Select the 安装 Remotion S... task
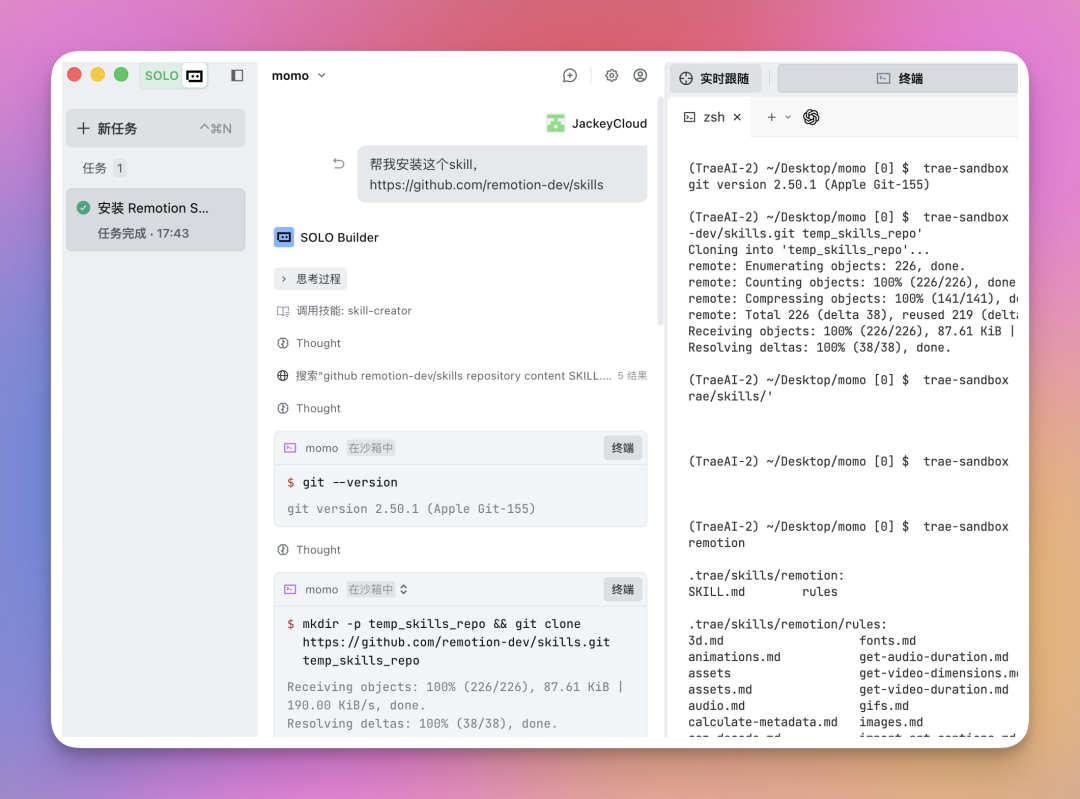Viewport: 1080px width, 799px height. point(156,220)
